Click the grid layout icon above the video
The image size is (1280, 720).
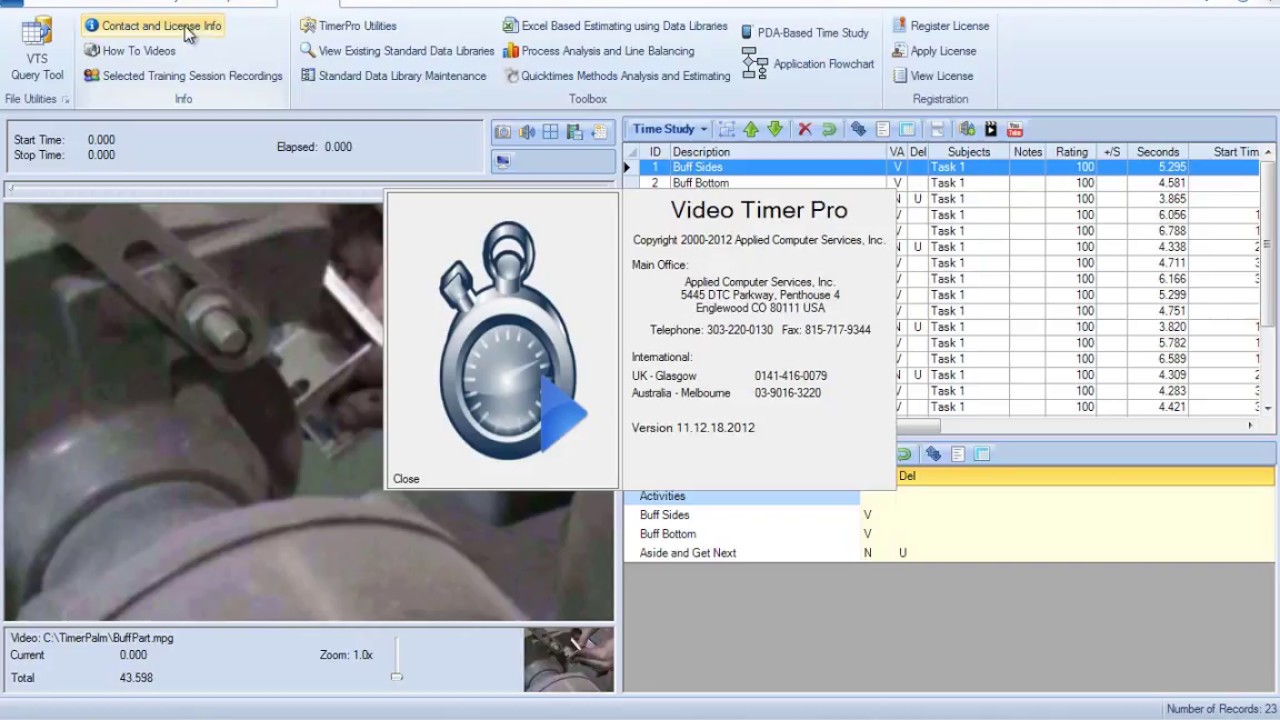click(551, 132)
